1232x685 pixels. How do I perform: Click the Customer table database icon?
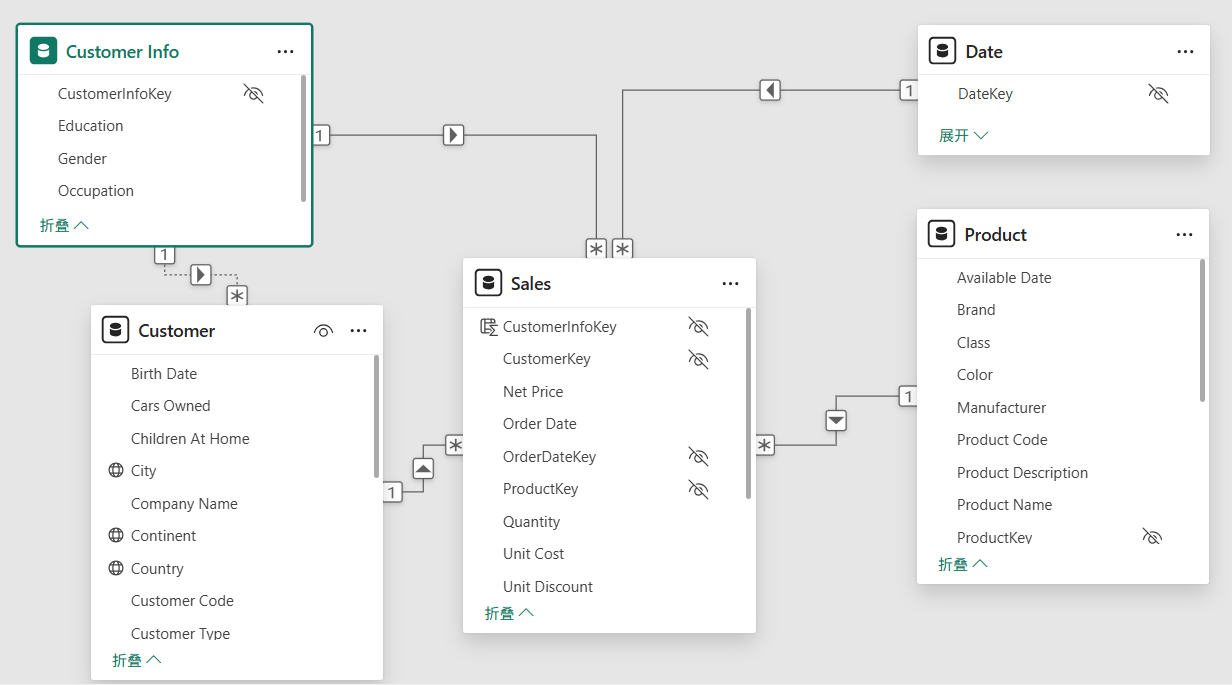coord(116,330)
